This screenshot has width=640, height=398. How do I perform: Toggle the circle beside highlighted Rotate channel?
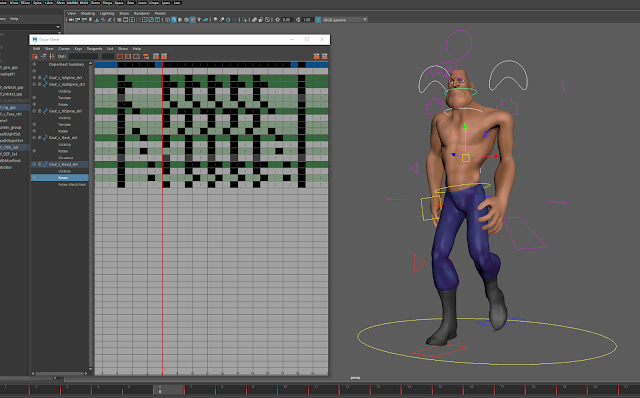click(34, 178)
